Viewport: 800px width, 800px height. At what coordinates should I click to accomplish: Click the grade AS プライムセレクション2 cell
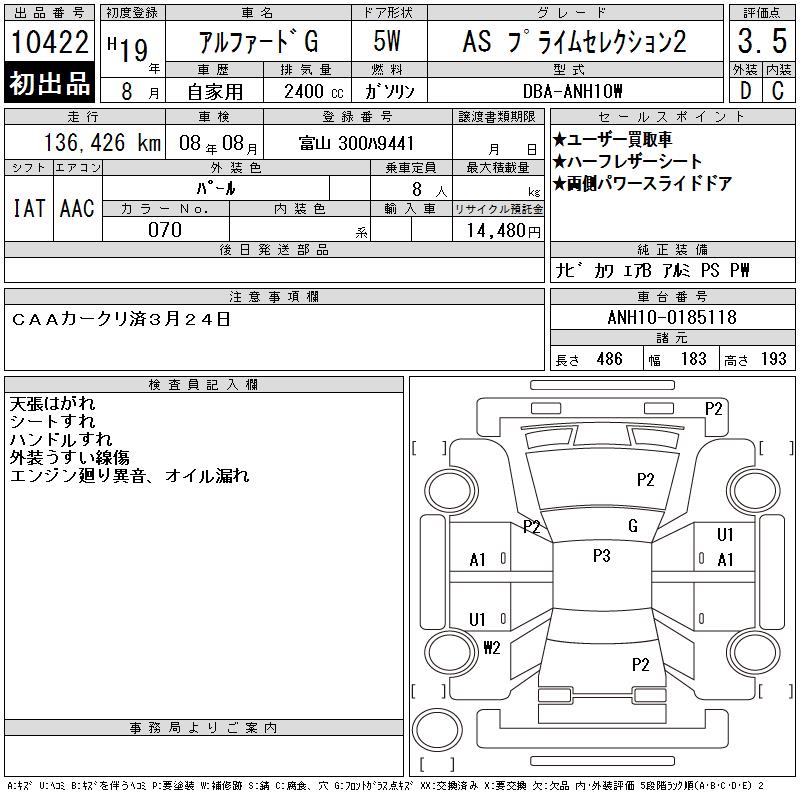pyautogui.click(x=574, y=42)
